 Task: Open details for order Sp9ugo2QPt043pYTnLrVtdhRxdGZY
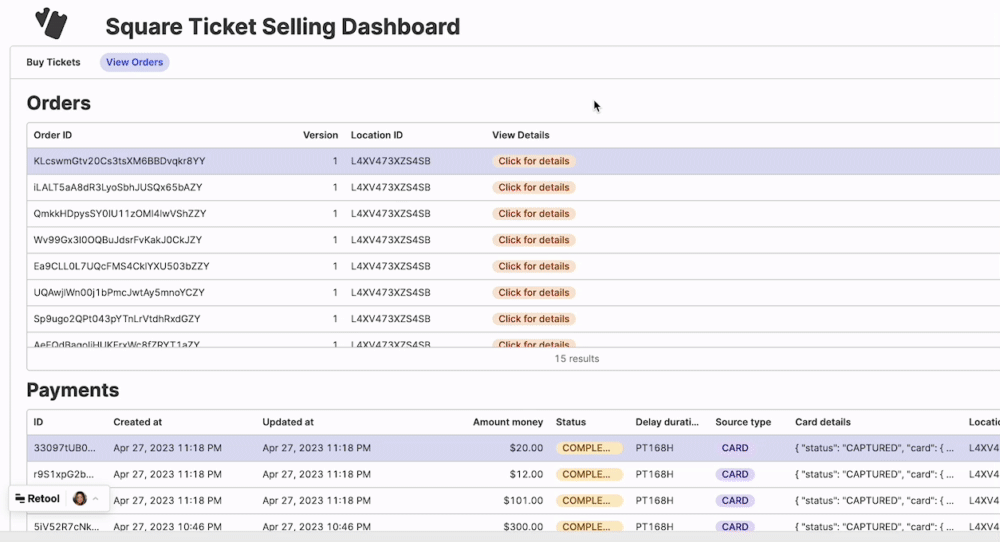[533, 319]
